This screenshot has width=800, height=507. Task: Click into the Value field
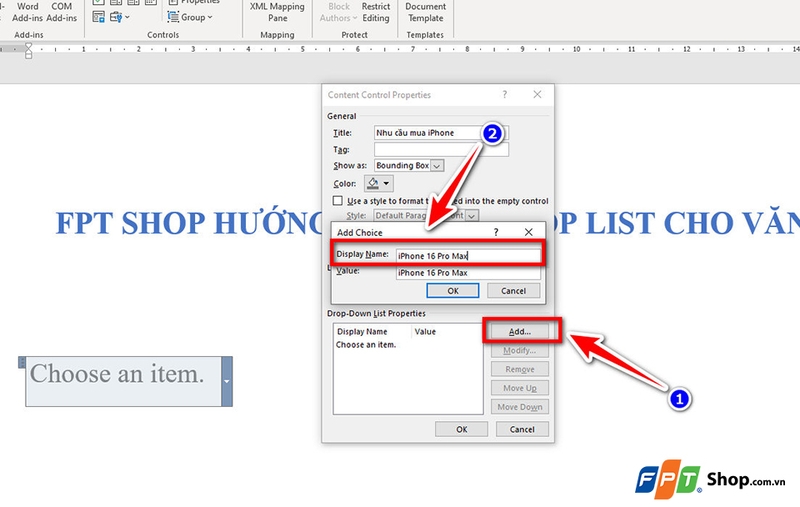tap(468, 273)
